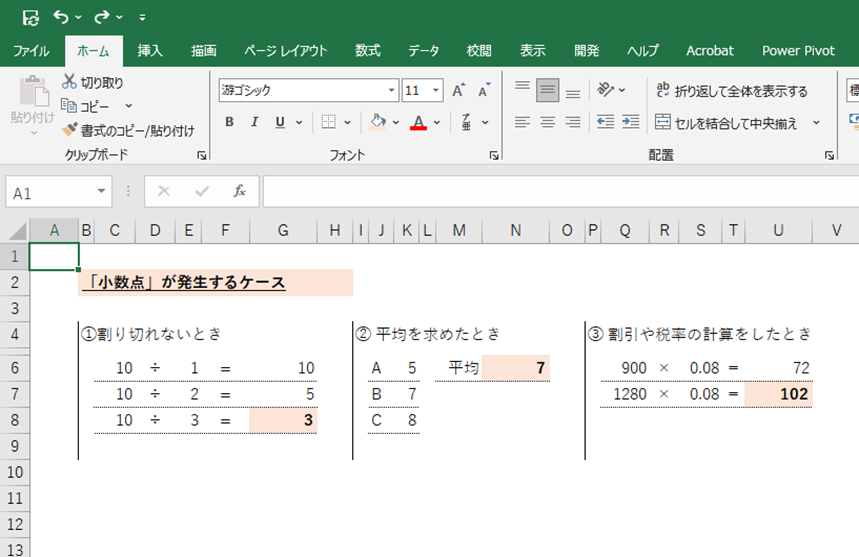Toggle Bold formatting
Viewport: 859px width, 557px height.
[x=229, y=122]
